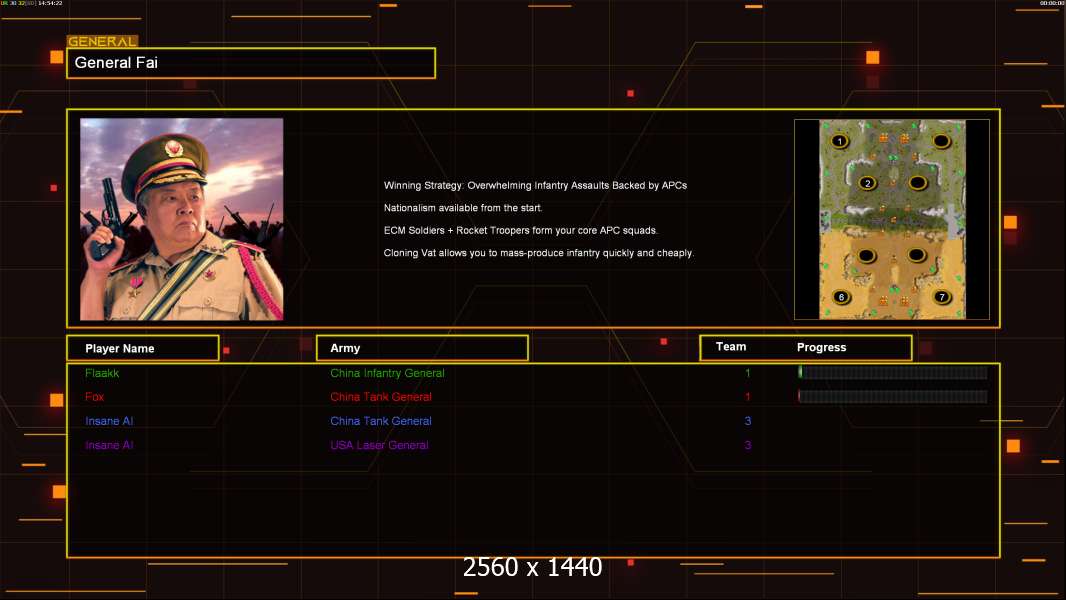1066x600 pixels.
Task: Select the blue Insane AI player name
Action: (109, 421)
